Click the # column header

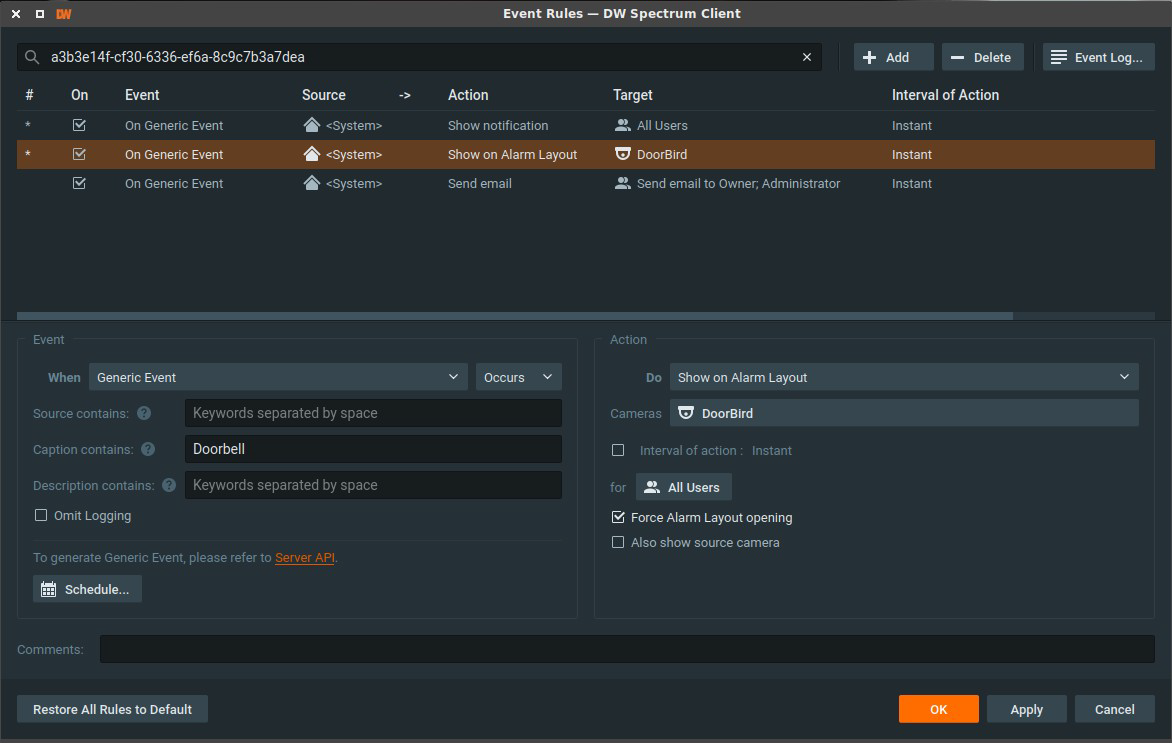29,95
